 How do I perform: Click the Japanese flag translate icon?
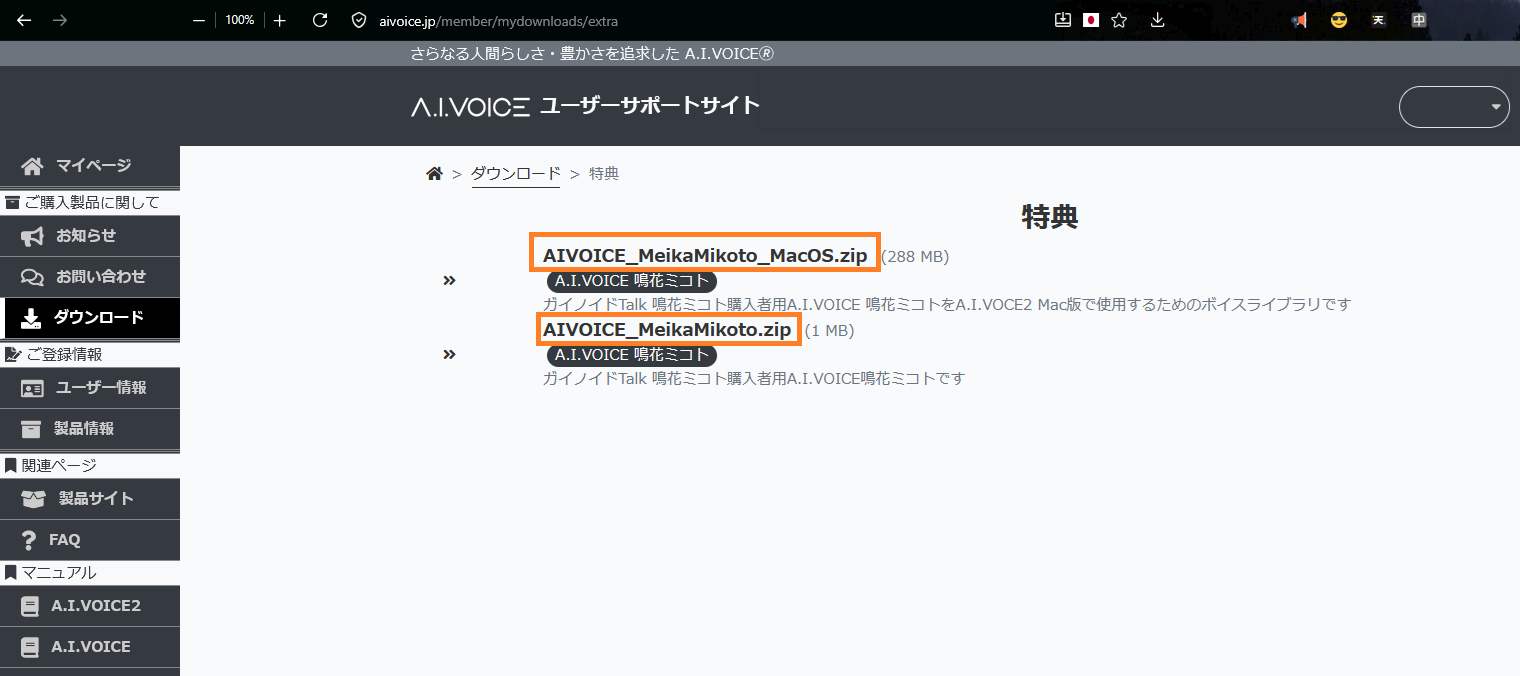(x=1091, y=20)
